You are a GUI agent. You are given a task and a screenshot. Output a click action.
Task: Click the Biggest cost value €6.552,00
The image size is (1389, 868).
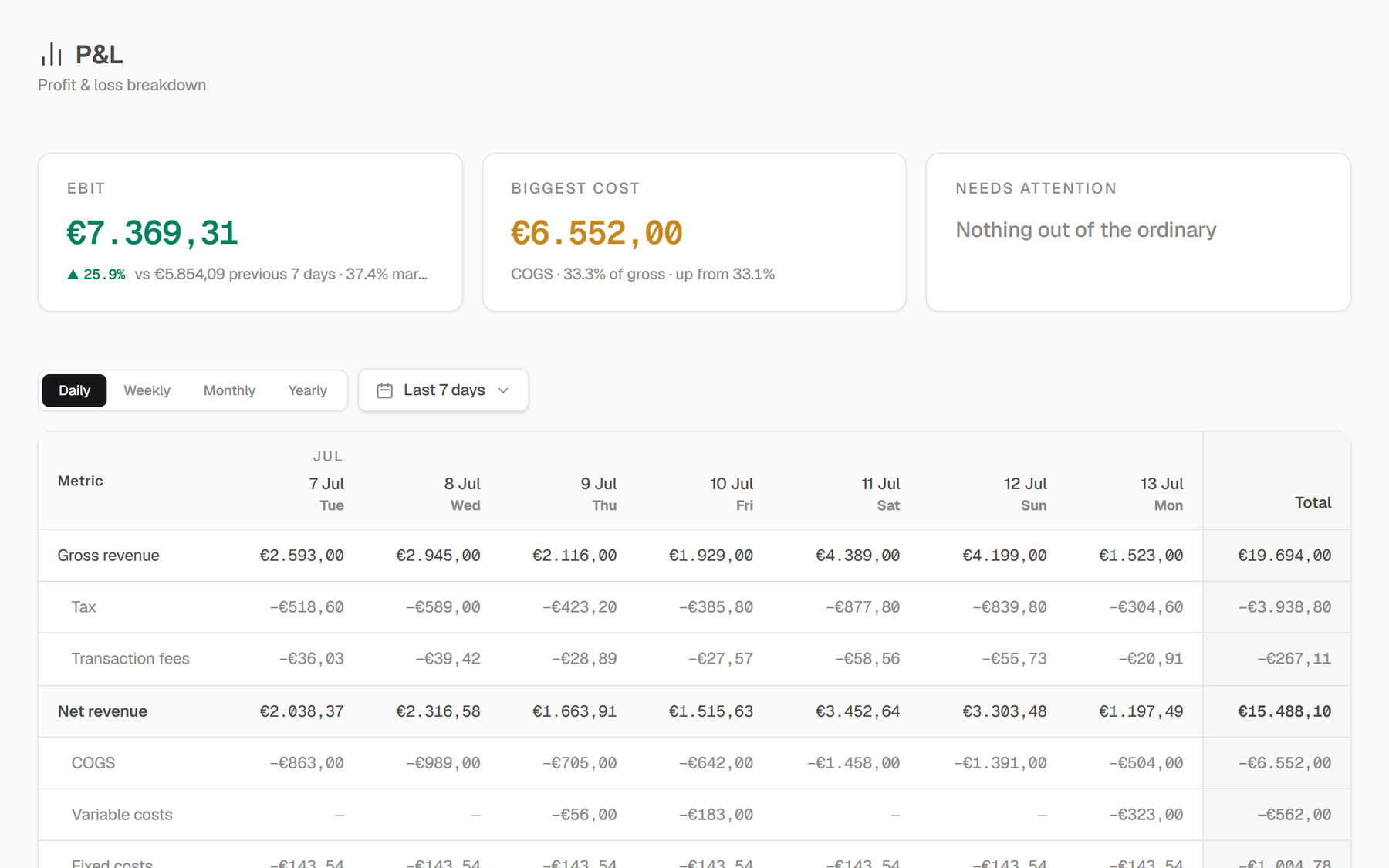596,233
